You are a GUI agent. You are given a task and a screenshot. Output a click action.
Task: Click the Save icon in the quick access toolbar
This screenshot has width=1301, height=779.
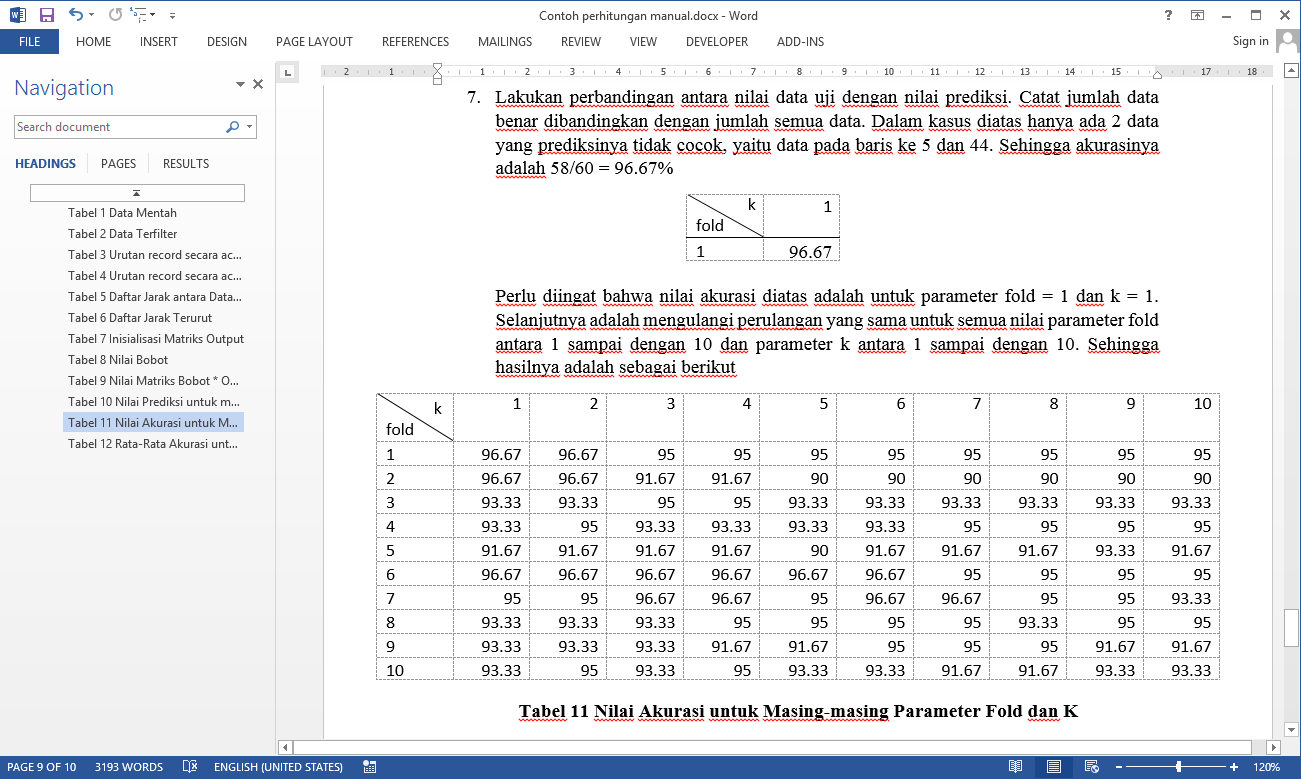(x=46, y=15)
